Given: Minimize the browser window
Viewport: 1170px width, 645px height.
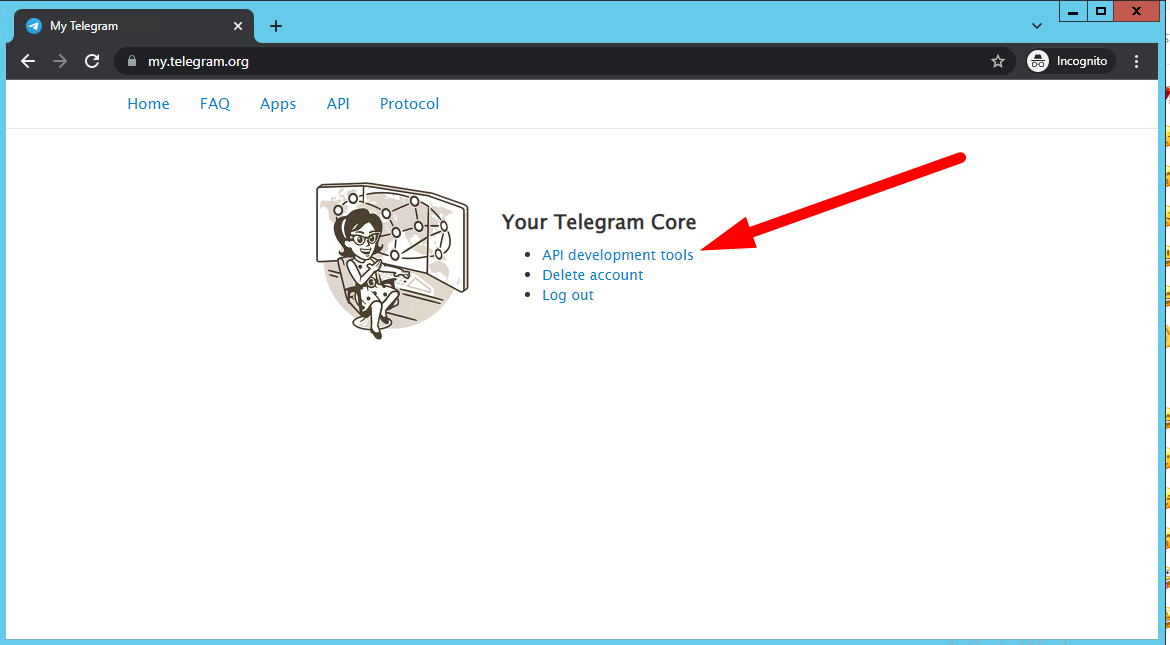Looking at the screenshot, I should (x=1073, y=11).
